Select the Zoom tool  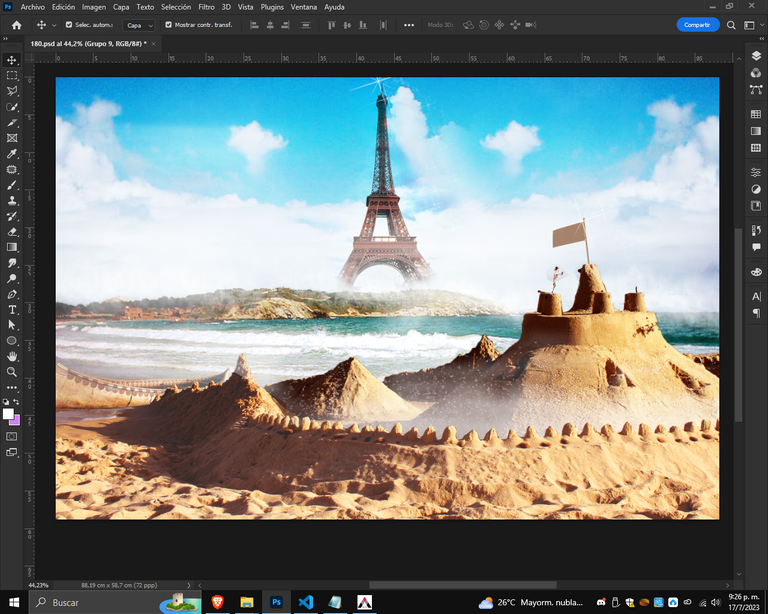tap(12, 372)
